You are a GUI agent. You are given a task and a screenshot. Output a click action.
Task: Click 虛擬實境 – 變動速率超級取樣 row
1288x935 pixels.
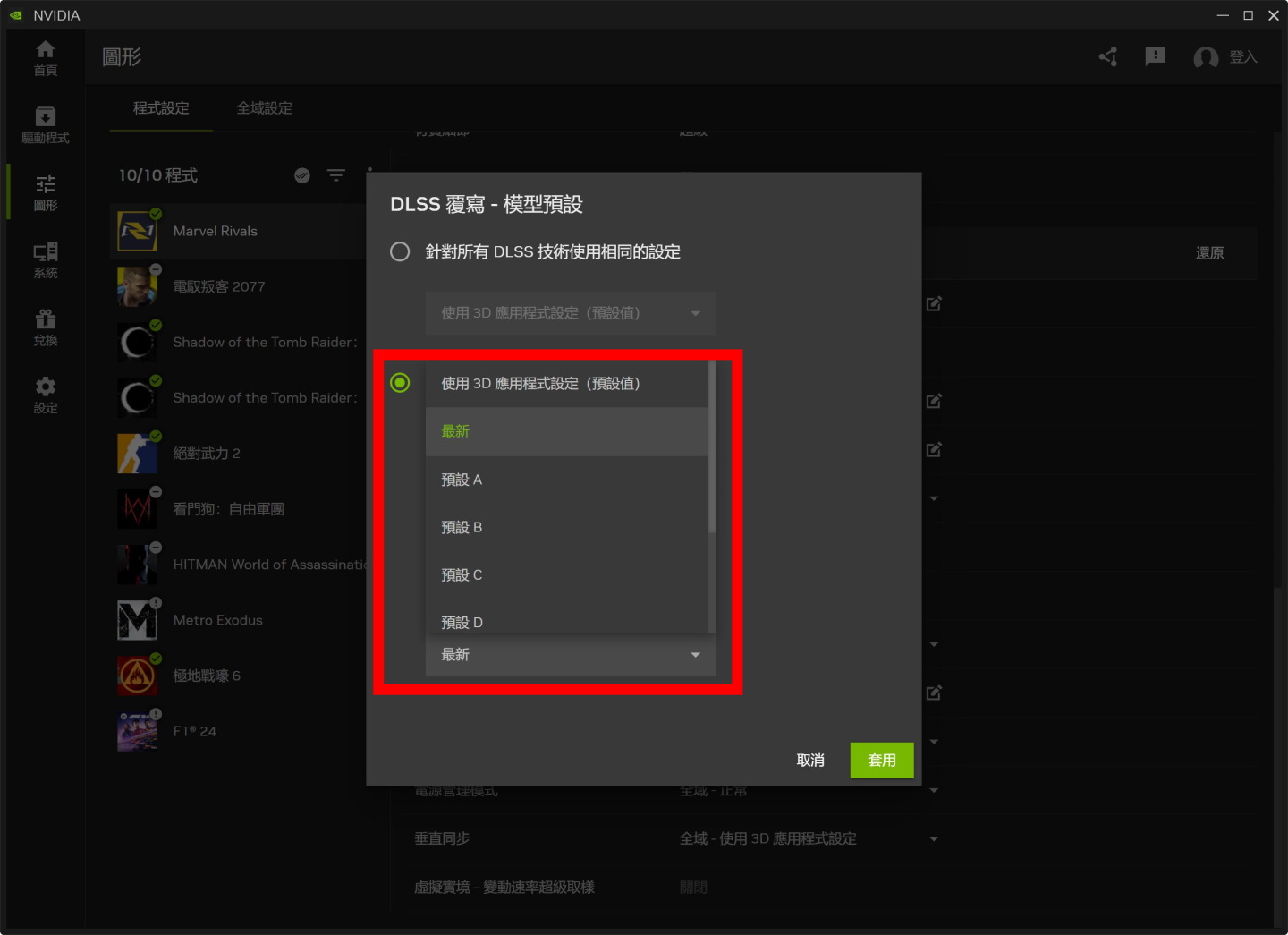504,888
